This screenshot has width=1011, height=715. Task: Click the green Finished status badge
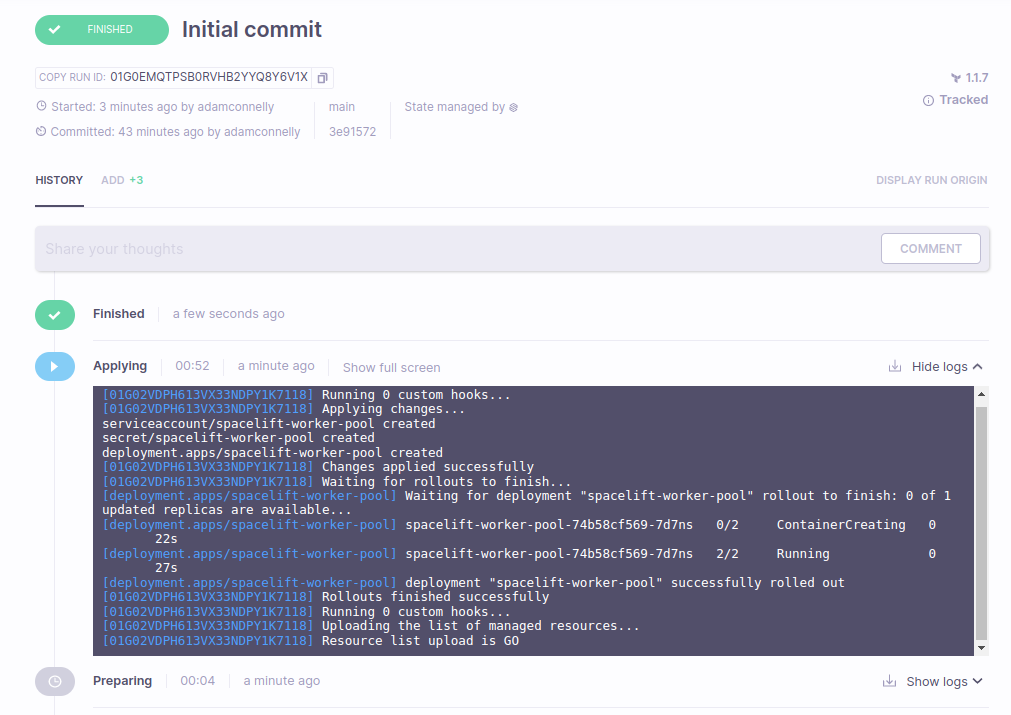102,30
